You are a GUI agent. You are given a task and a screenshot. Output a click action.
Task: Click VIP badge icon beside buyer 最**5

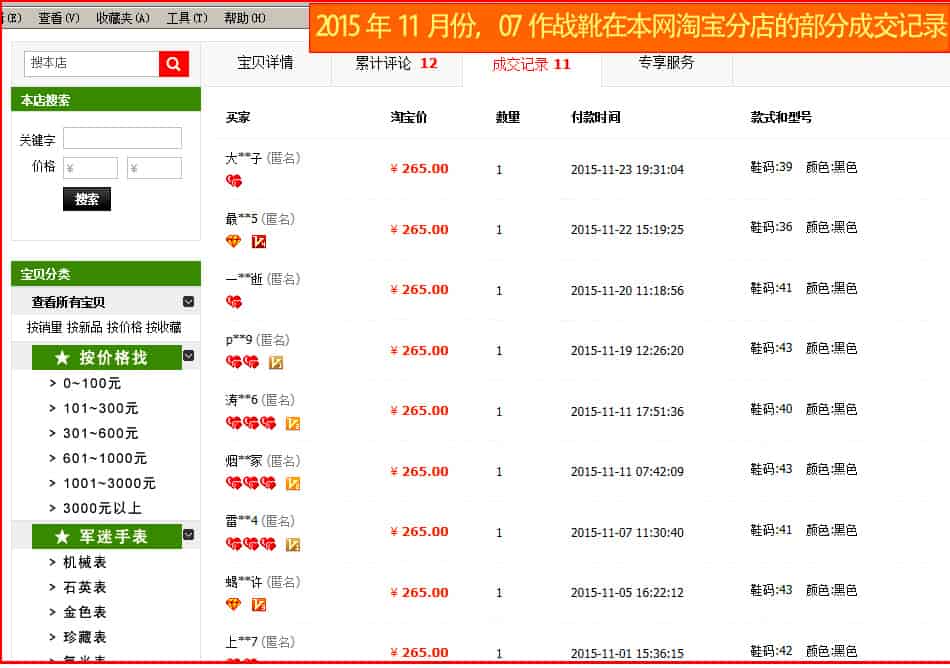click(259, 242)
